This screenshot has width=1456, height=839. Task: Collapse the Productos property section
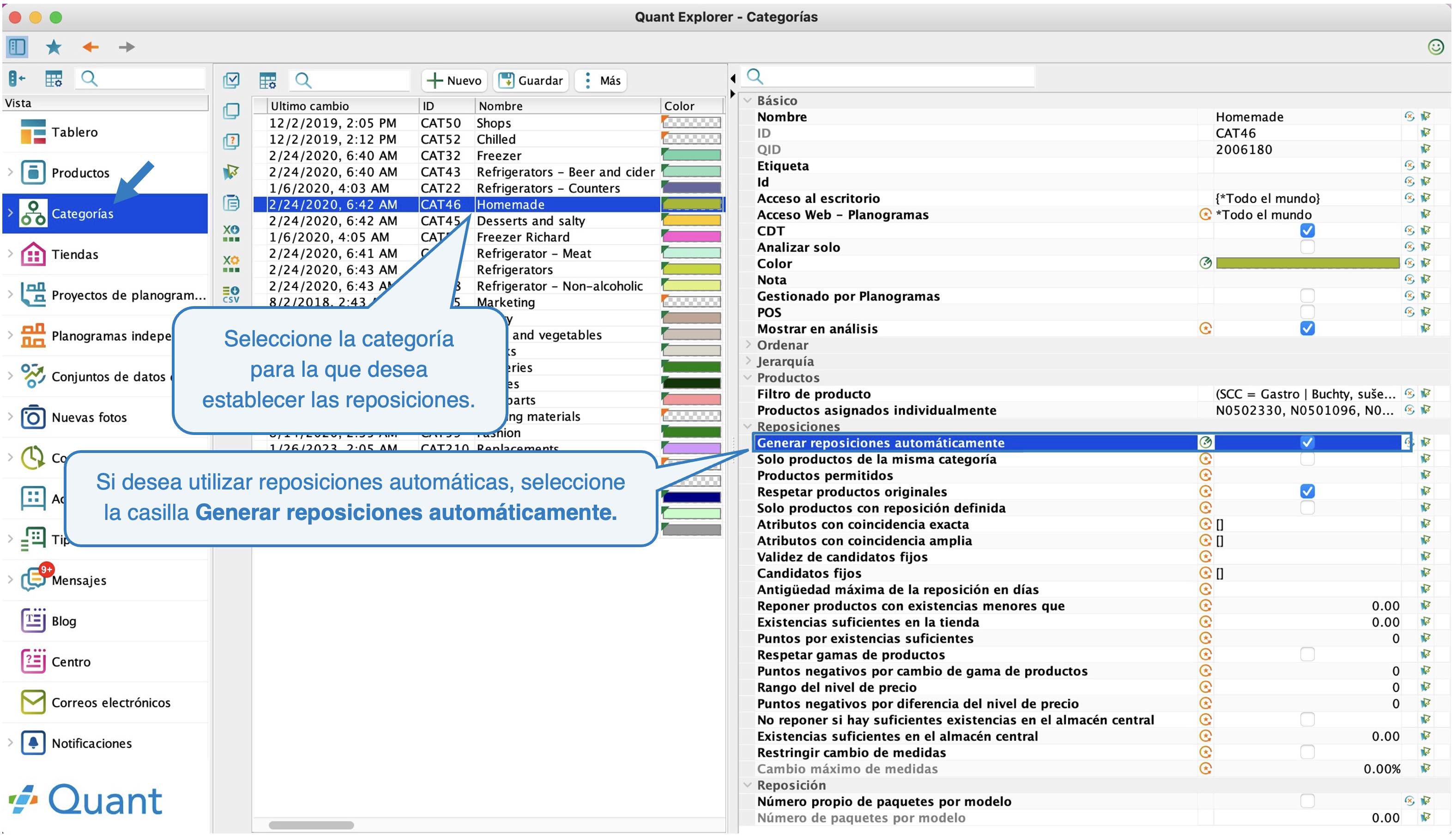tap(747, 377)
